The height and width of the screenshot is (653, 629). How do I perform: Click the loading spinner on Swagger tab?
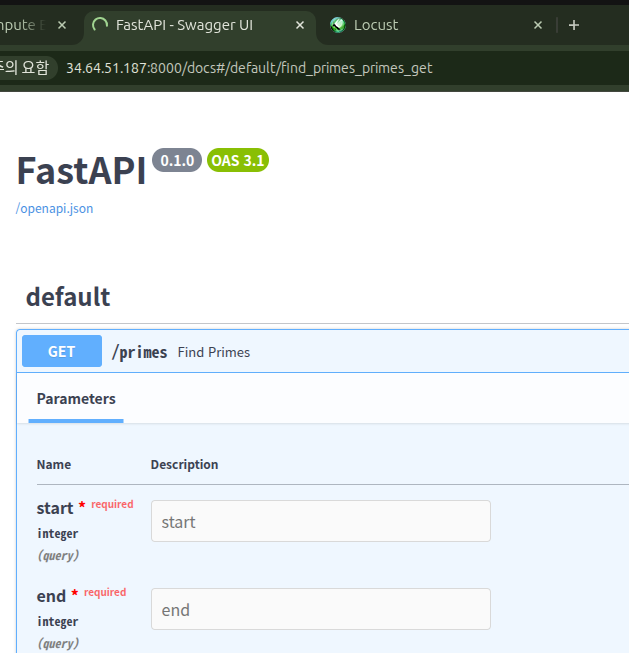tap(100, 25)
